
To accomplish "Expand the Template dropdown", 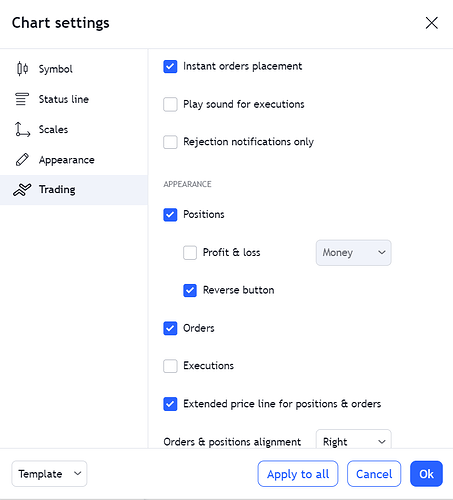I will [x=49, y=474].
